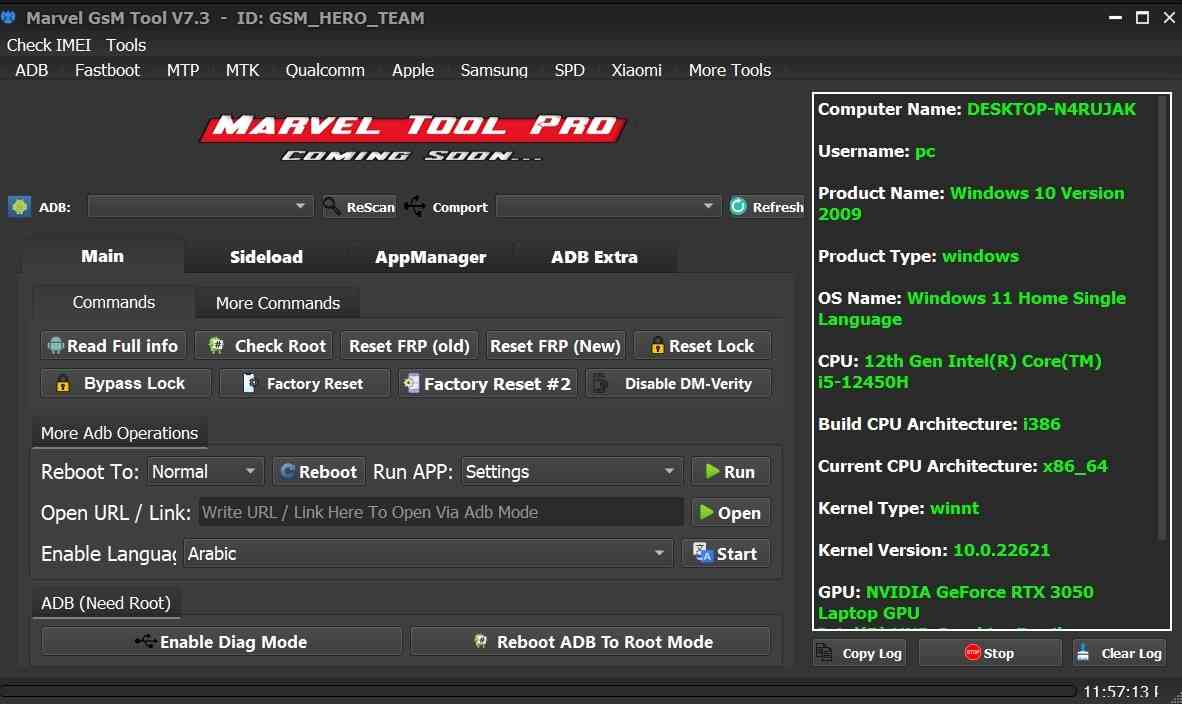1182x704 pixels.
Task: Click the USB icon on Enable Diag Mode
Action: tap(145, 641)
